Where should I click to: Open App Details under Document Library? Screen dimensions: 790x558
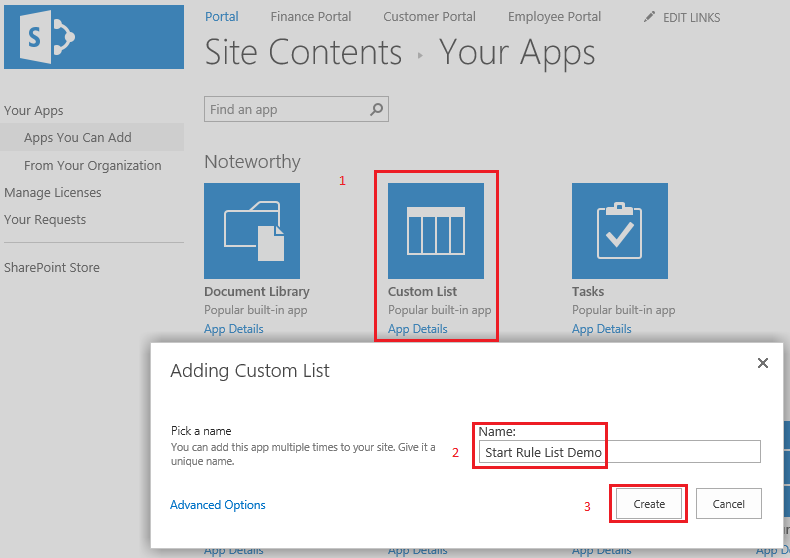point(234,329)
